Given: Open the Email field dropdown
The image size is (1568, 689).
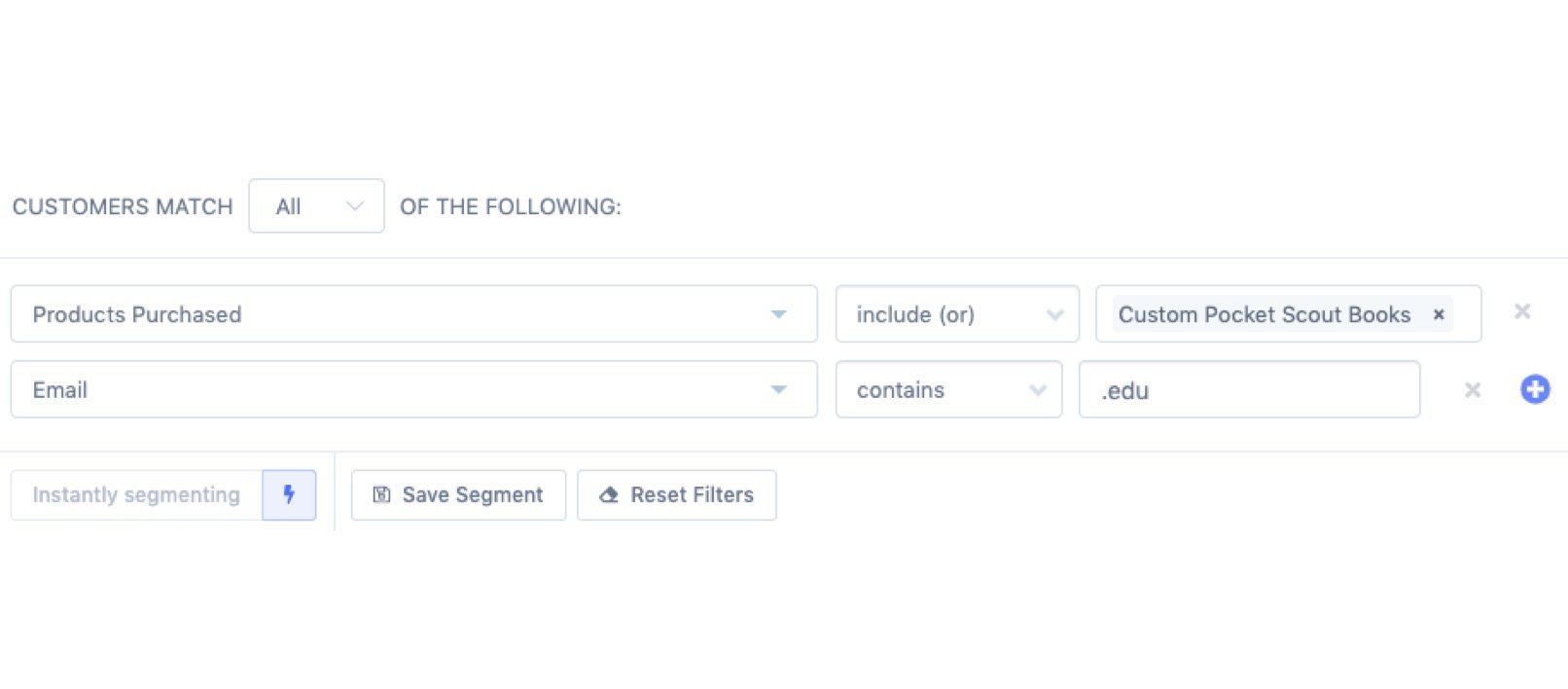Looking at the screenshot, I should 413,390.
